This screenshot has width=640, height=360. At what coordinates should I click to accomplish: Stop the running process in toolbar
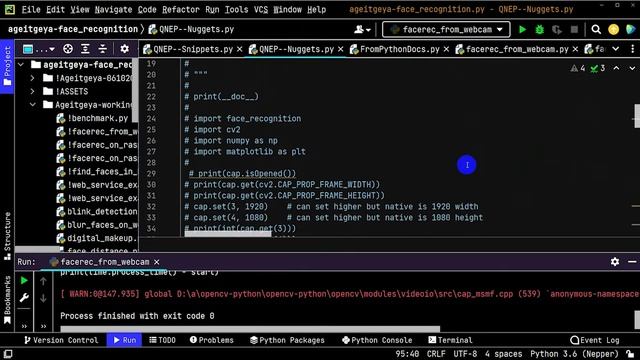[574, 29]
